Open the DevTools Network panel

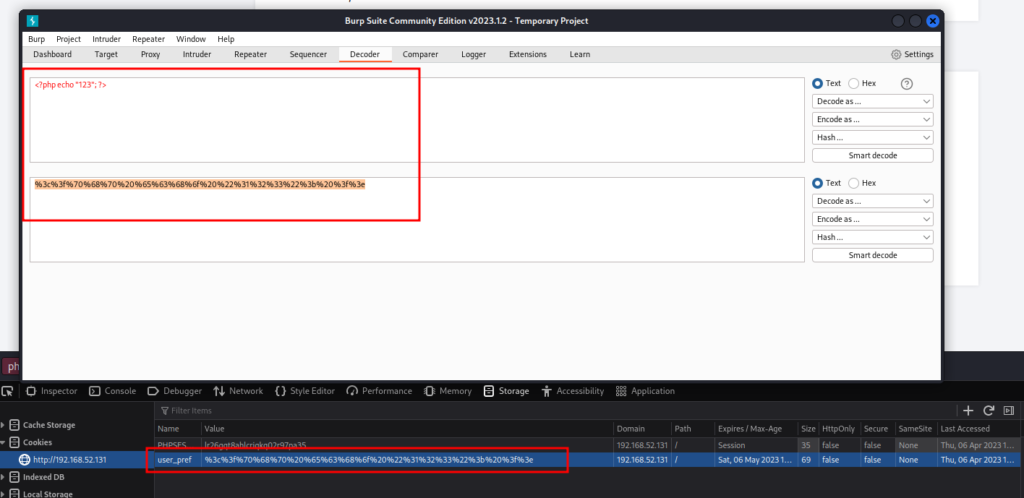[238, 391]
